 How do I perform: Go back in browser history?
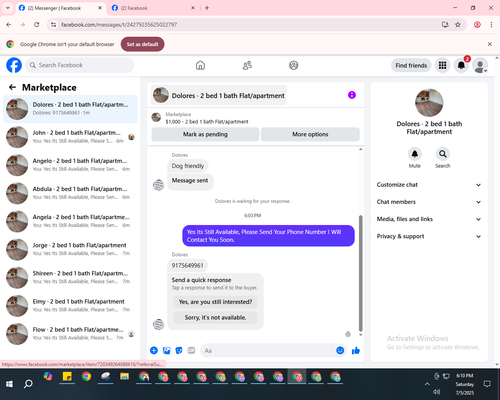9,25
